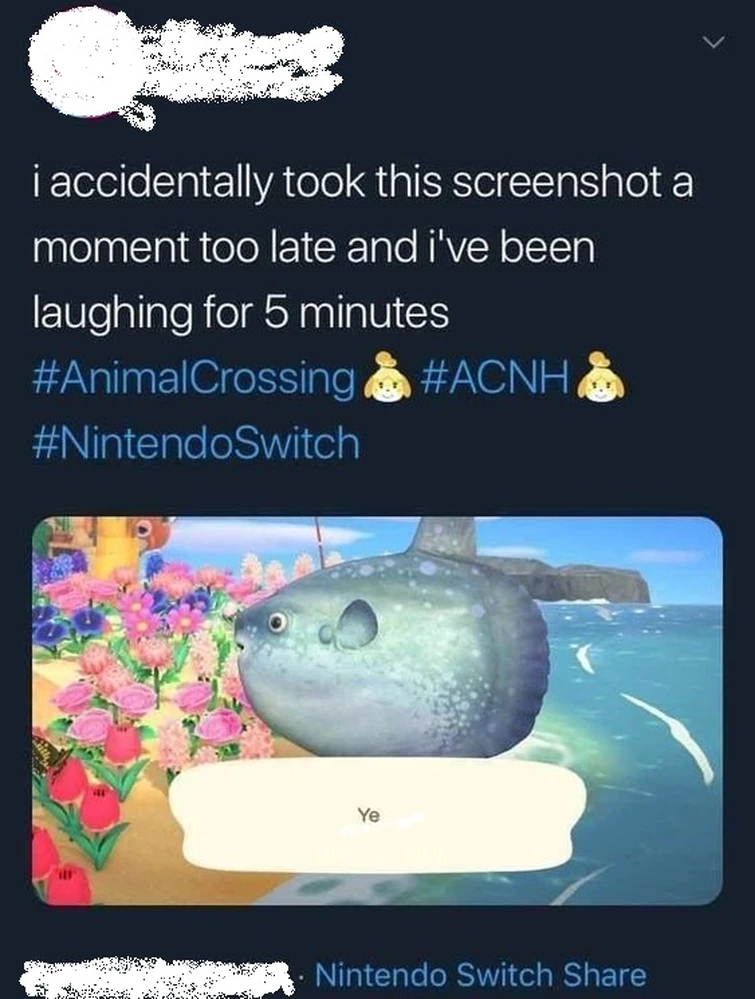Viewport: 755px width, 999px height.
Task: Click the sunfish's small pectoral fin
Action: point(355,625)
